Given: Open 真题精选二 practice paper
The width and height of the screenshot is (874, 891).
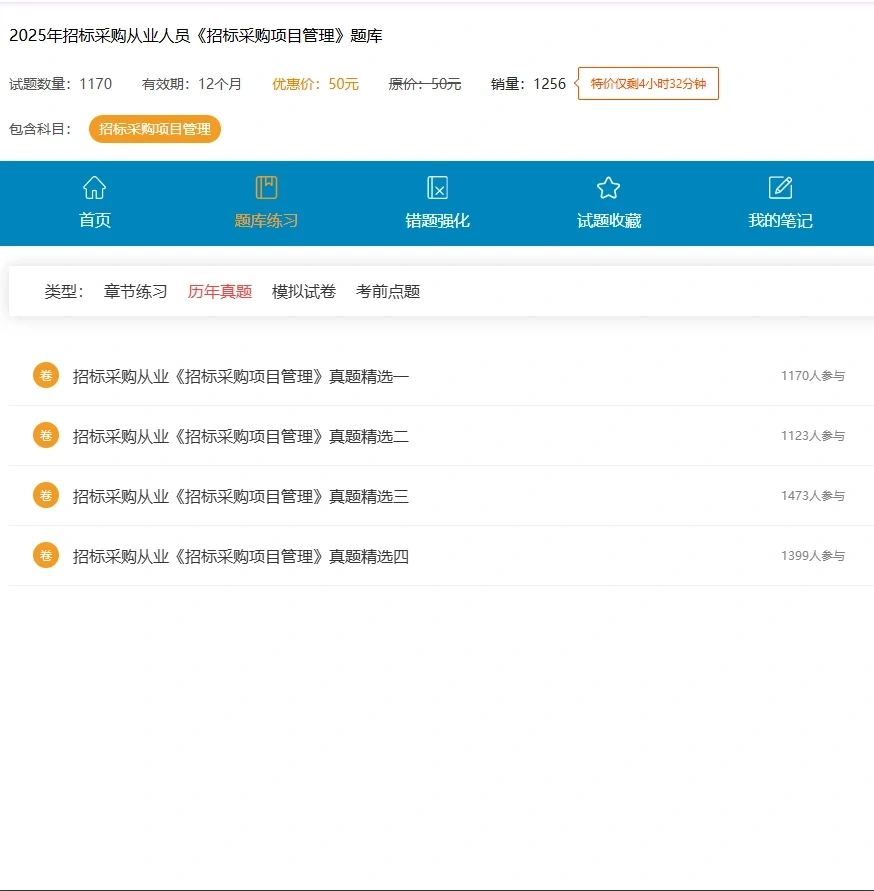Looking at the screenshot, I should pos(239,435).
